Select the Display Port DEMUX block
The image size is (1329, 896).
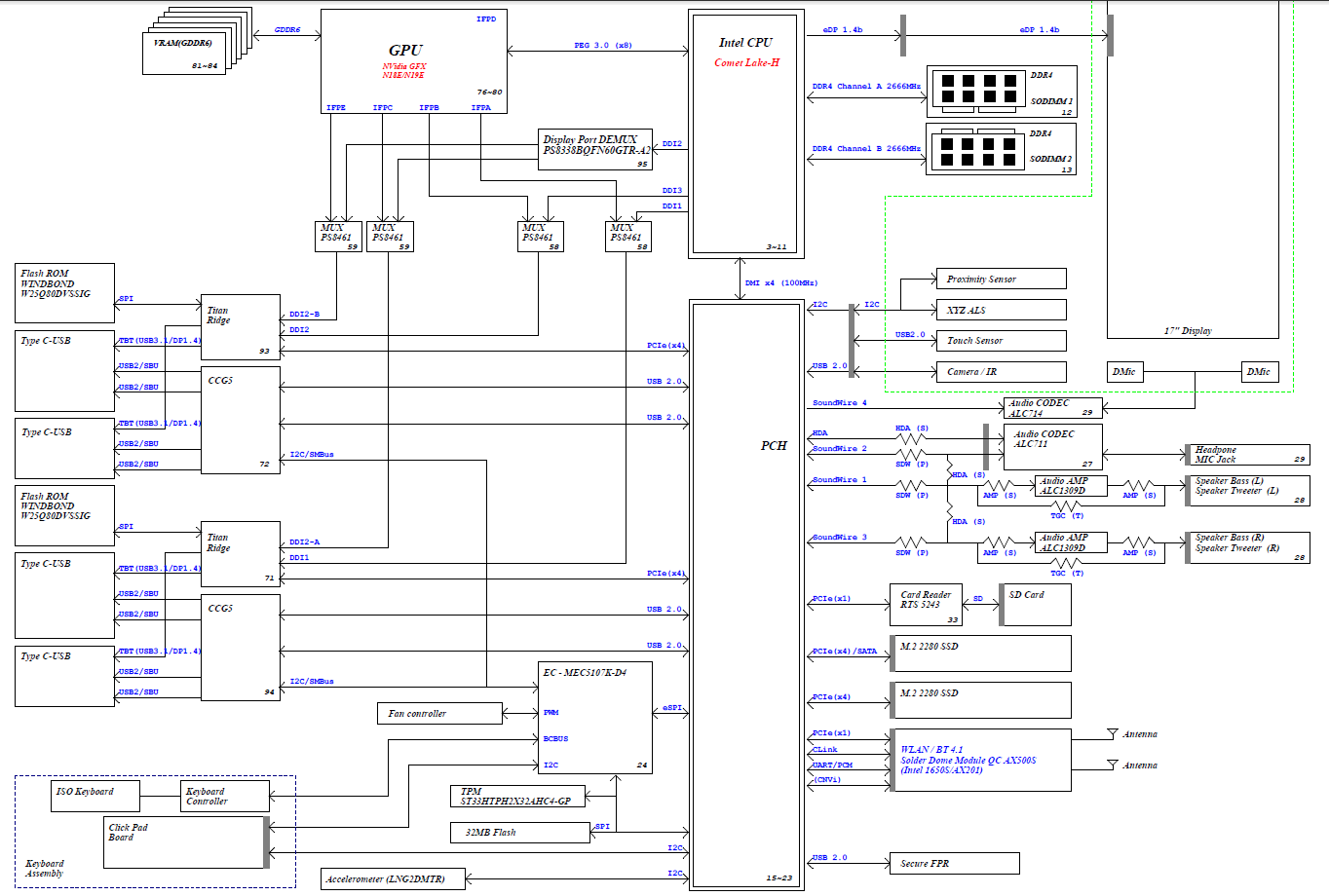tap(595, 150)
